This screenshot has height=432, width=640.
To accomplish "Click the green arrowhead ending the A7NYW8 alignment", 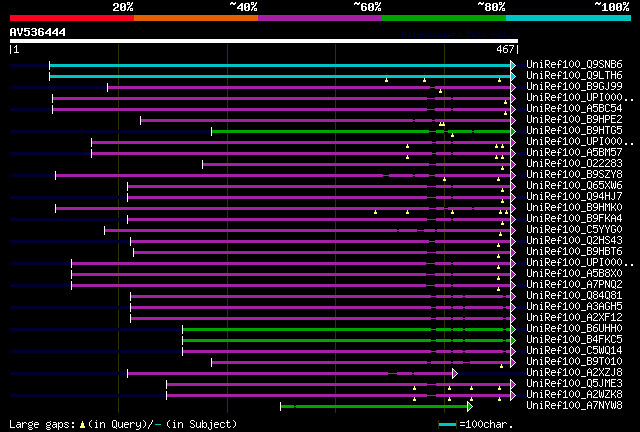I will point(470,407).
